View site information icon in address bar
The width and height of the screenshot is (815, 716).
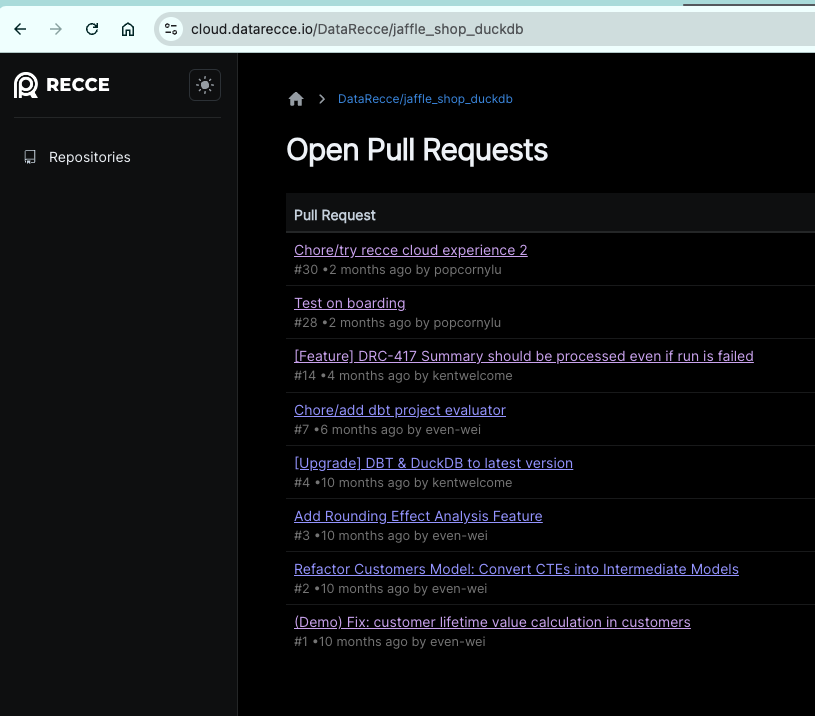pos(171,29)
